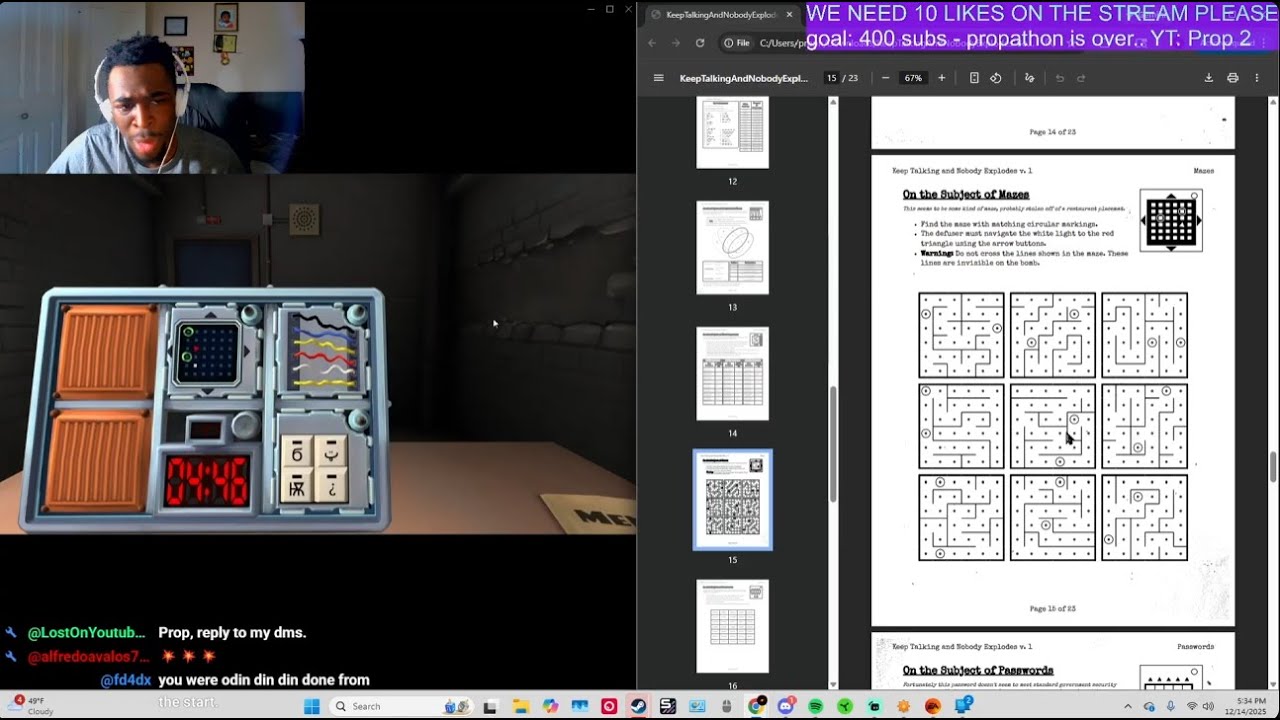Screen dimensions: 1280x720
Task: Click the PDF page number field
Action: coord(831,78)
